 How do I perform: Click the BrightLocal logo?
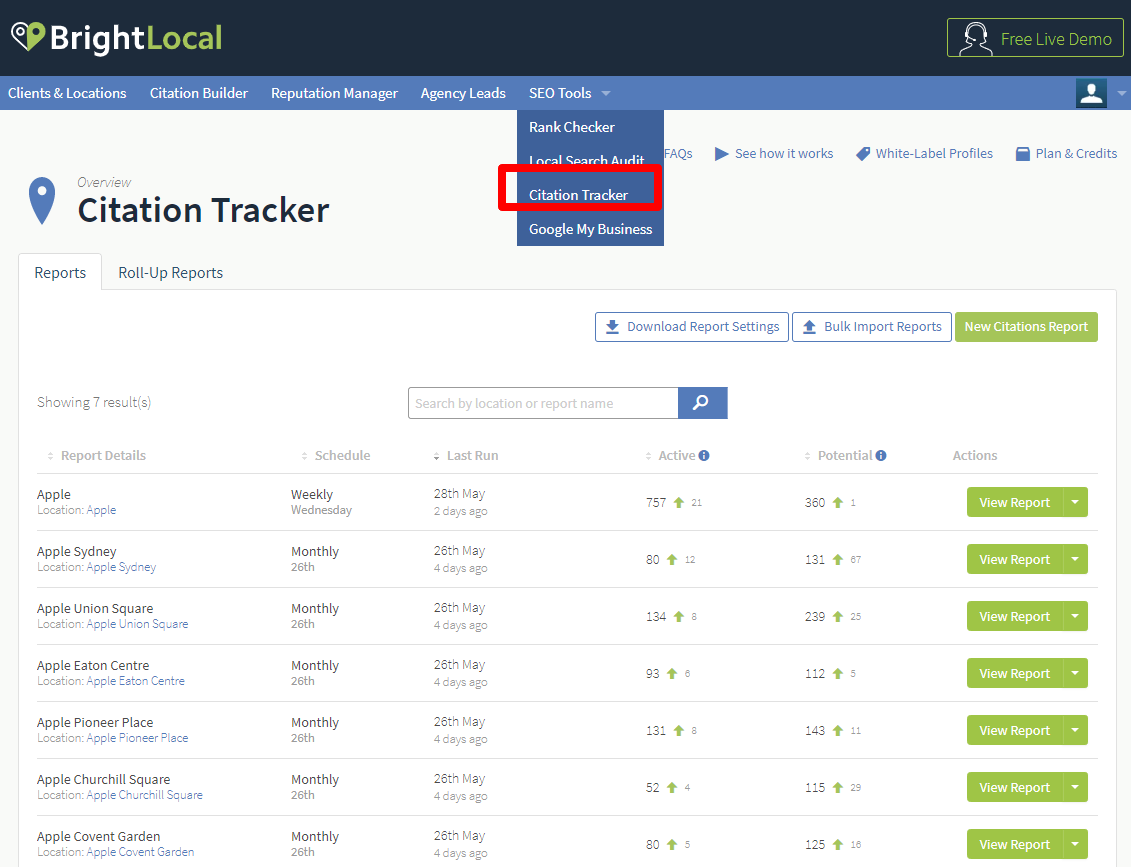(115, 38)
